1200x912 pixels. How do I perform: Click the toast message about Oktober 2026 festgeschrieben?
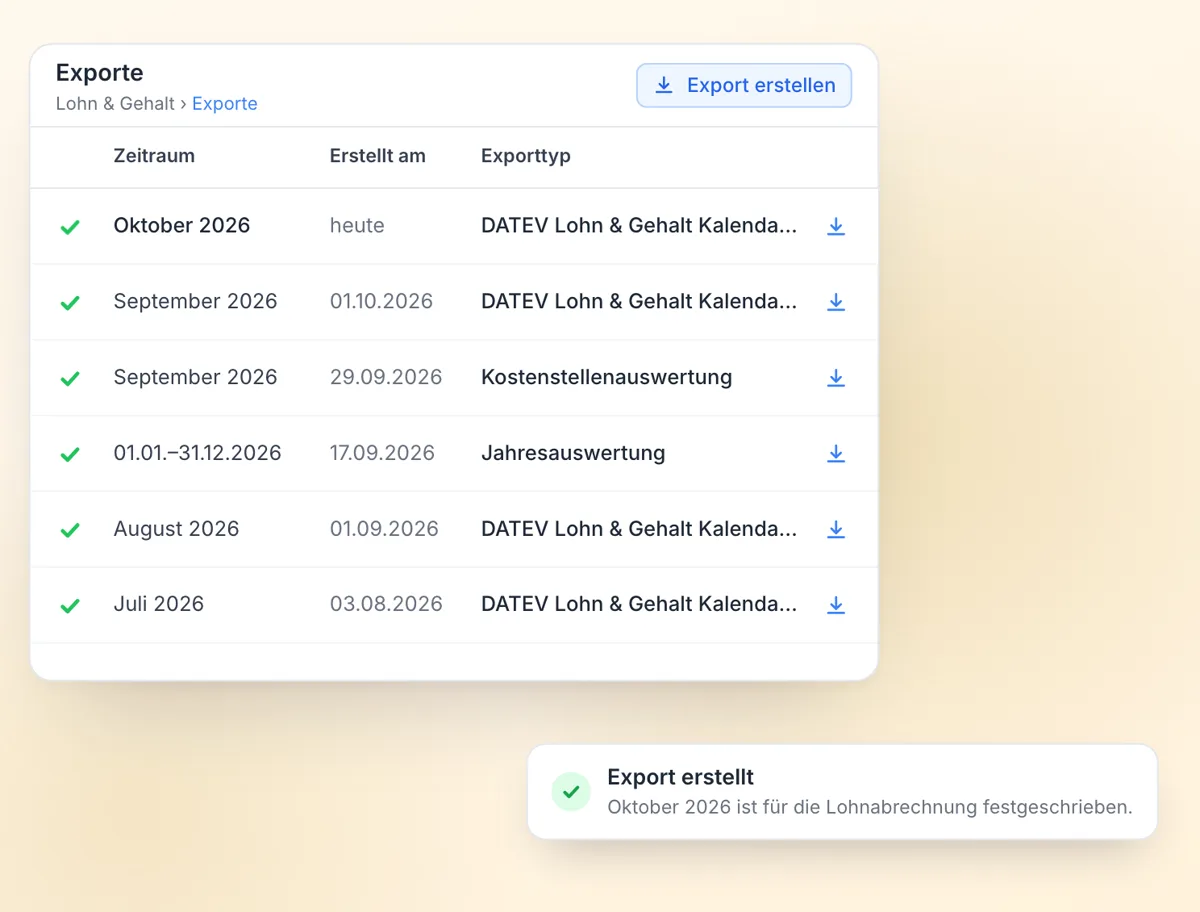coord(870,807)
